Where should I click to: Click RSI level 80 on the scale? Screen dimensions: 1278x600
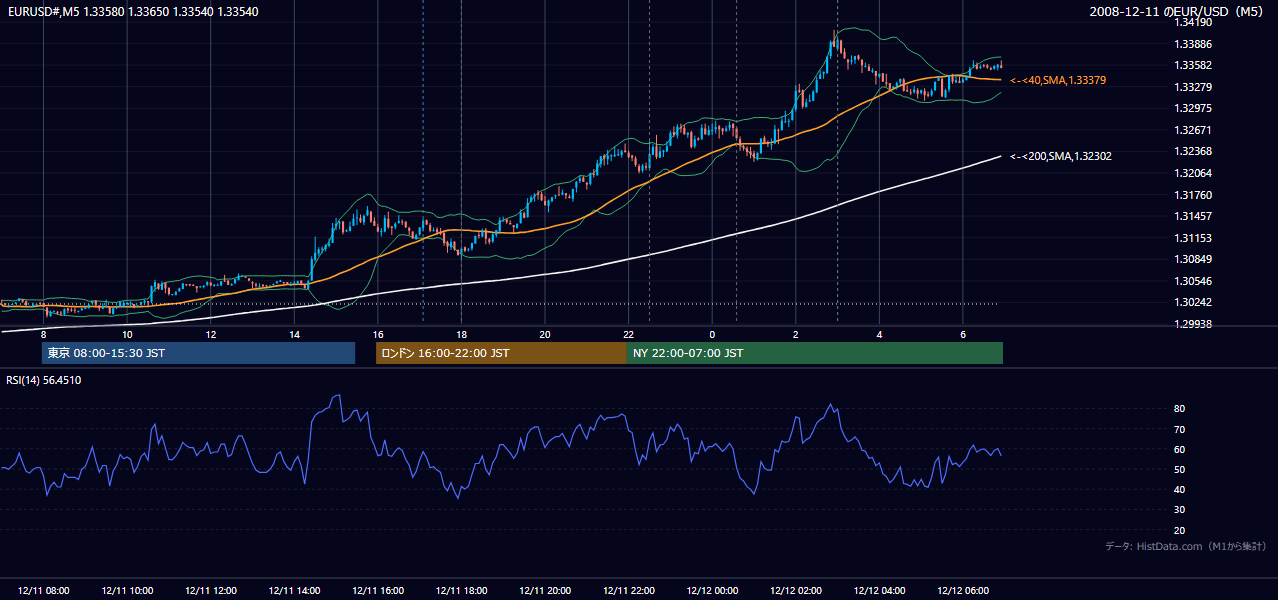(1180, 409)
